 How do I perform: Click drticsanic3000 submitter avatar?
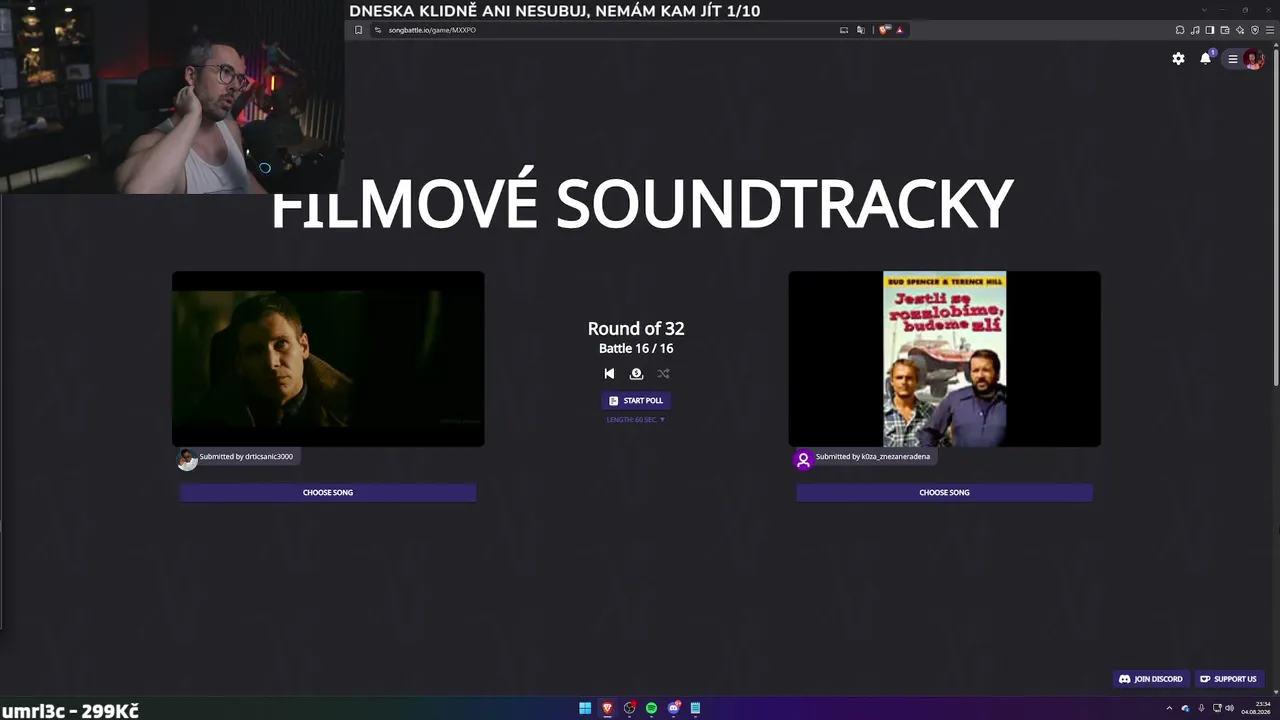tap(187, 460)
